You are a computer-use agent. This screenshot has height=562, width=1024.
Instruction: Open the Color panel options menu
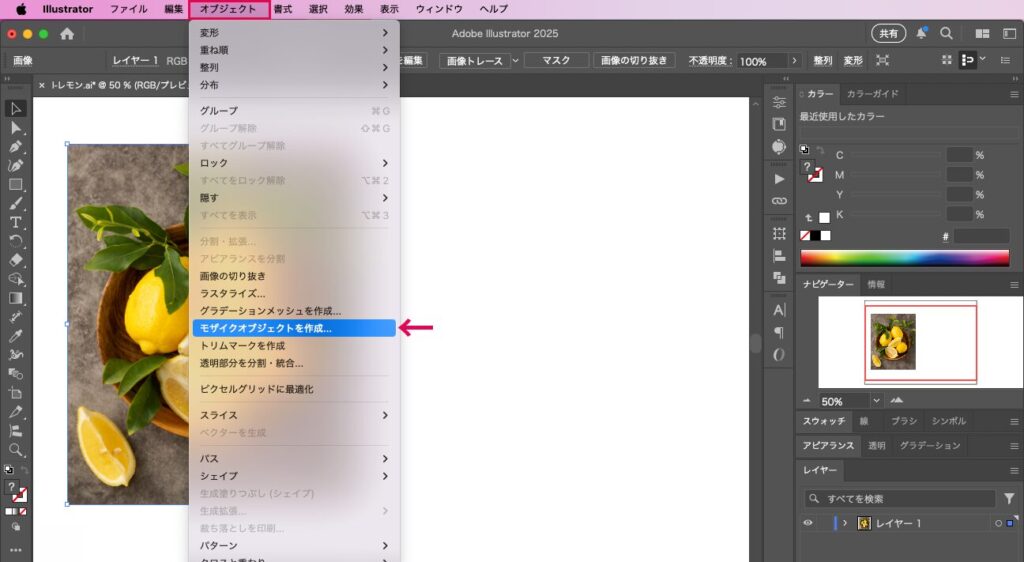[1014, 95]
